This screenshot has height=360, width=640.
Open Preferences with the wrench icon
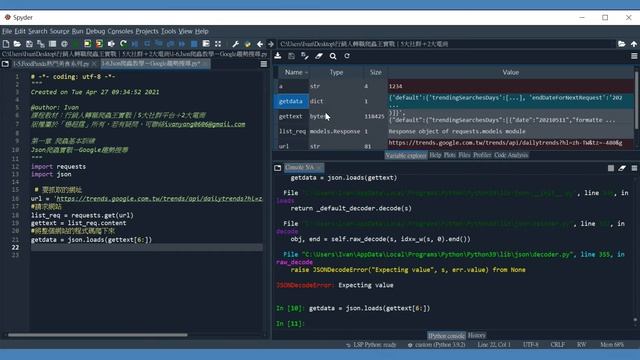[236, 44]
